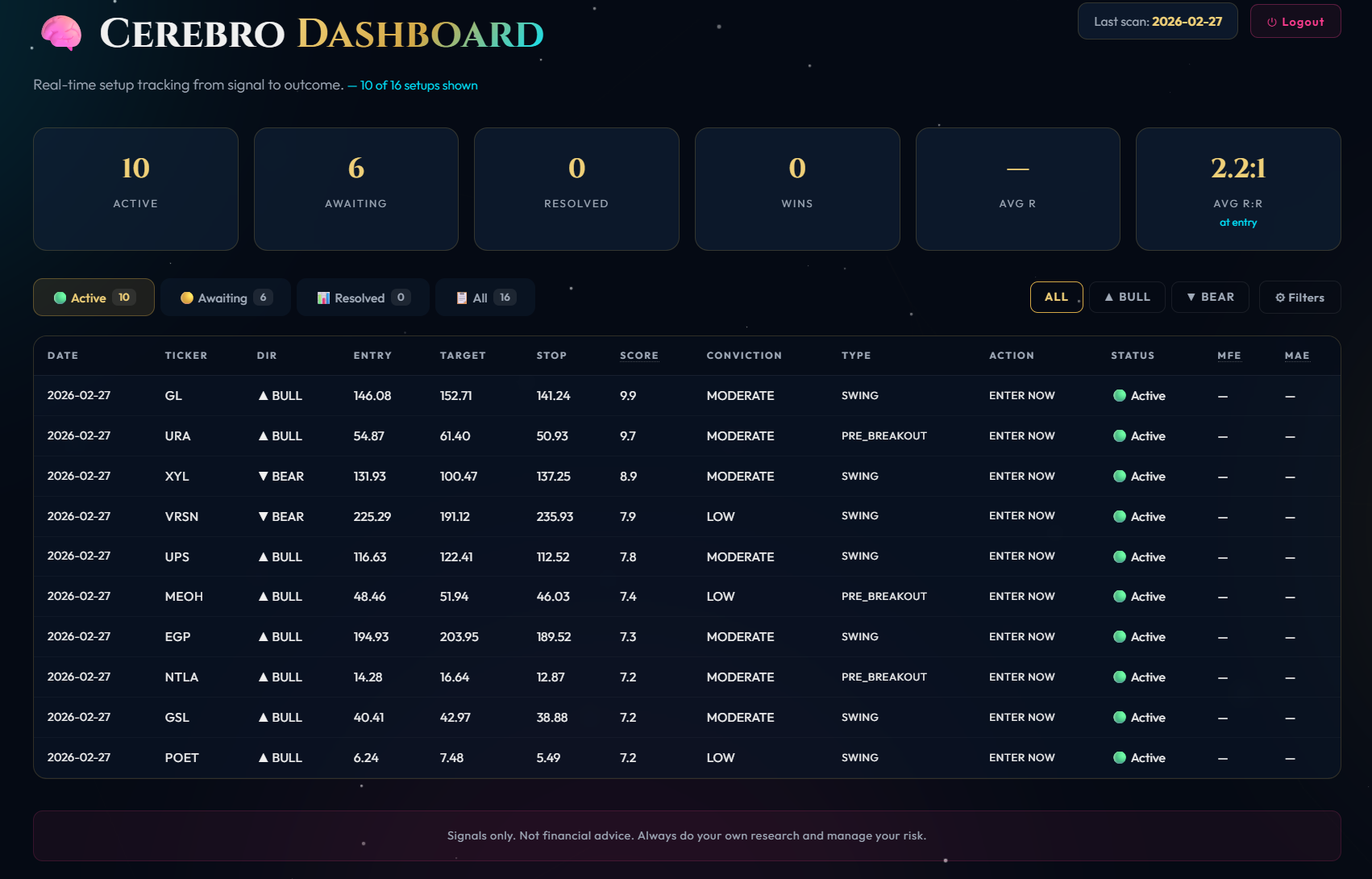Click the green dot icon on the Active filter
1372x879 pixels.
[60, 298]
